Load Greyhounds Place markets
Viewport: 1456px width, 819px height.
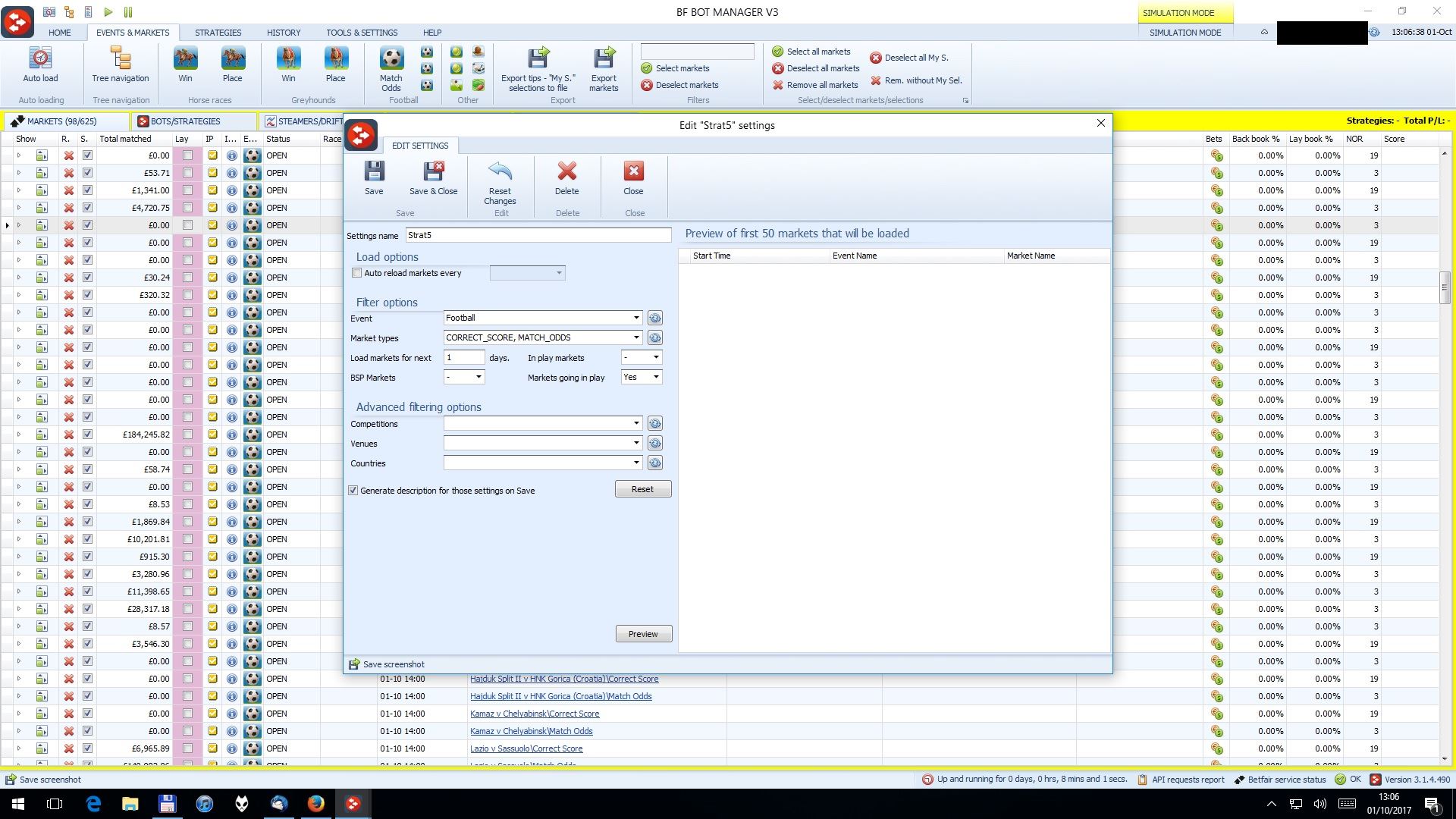[335, 65]
